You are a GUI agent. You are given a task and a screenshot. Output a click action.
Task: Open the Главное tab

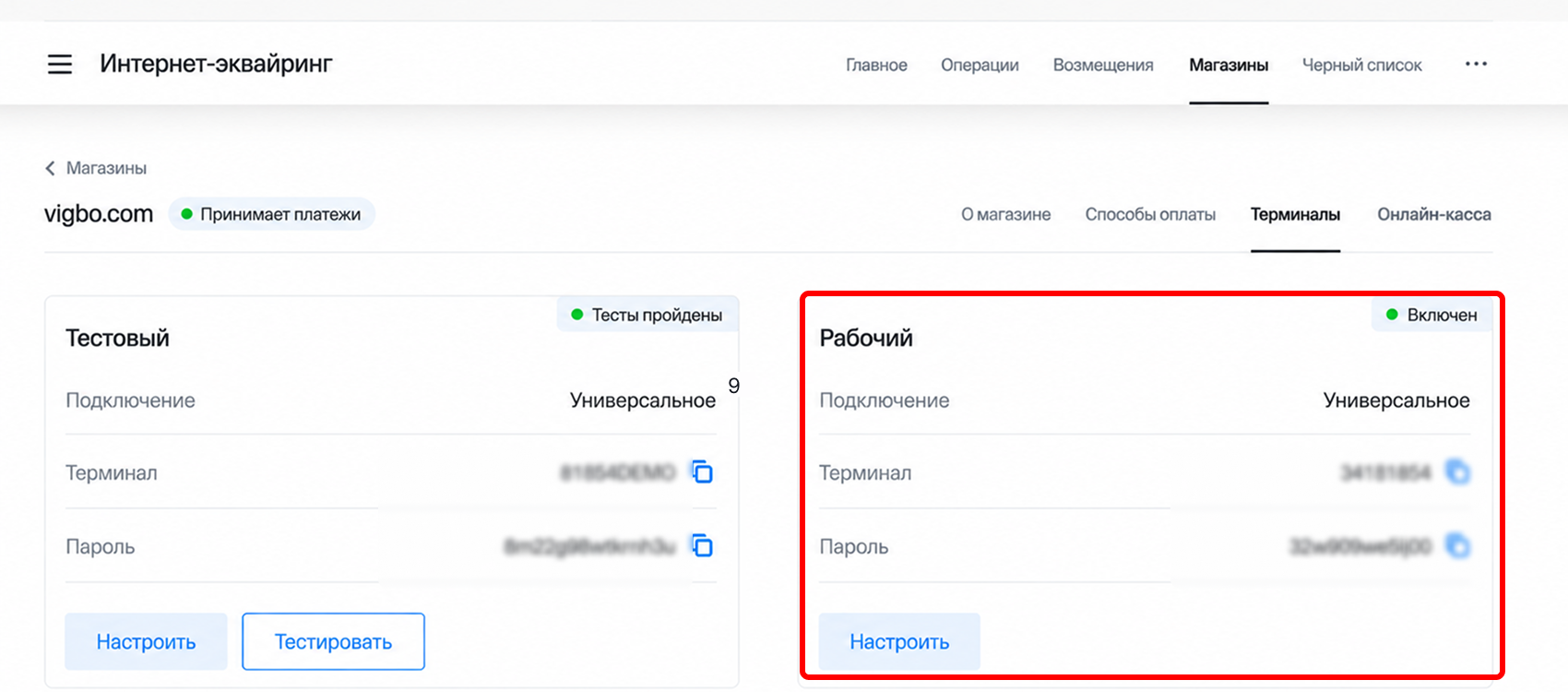click(876, 66)
